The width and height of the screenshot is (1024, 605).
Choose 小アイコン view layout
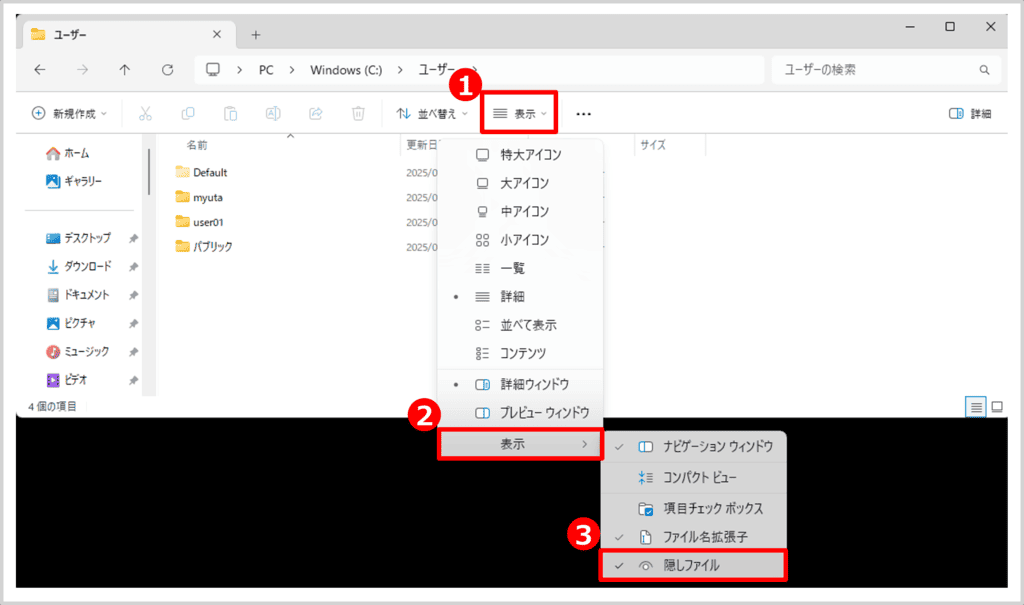pos(520,240)
